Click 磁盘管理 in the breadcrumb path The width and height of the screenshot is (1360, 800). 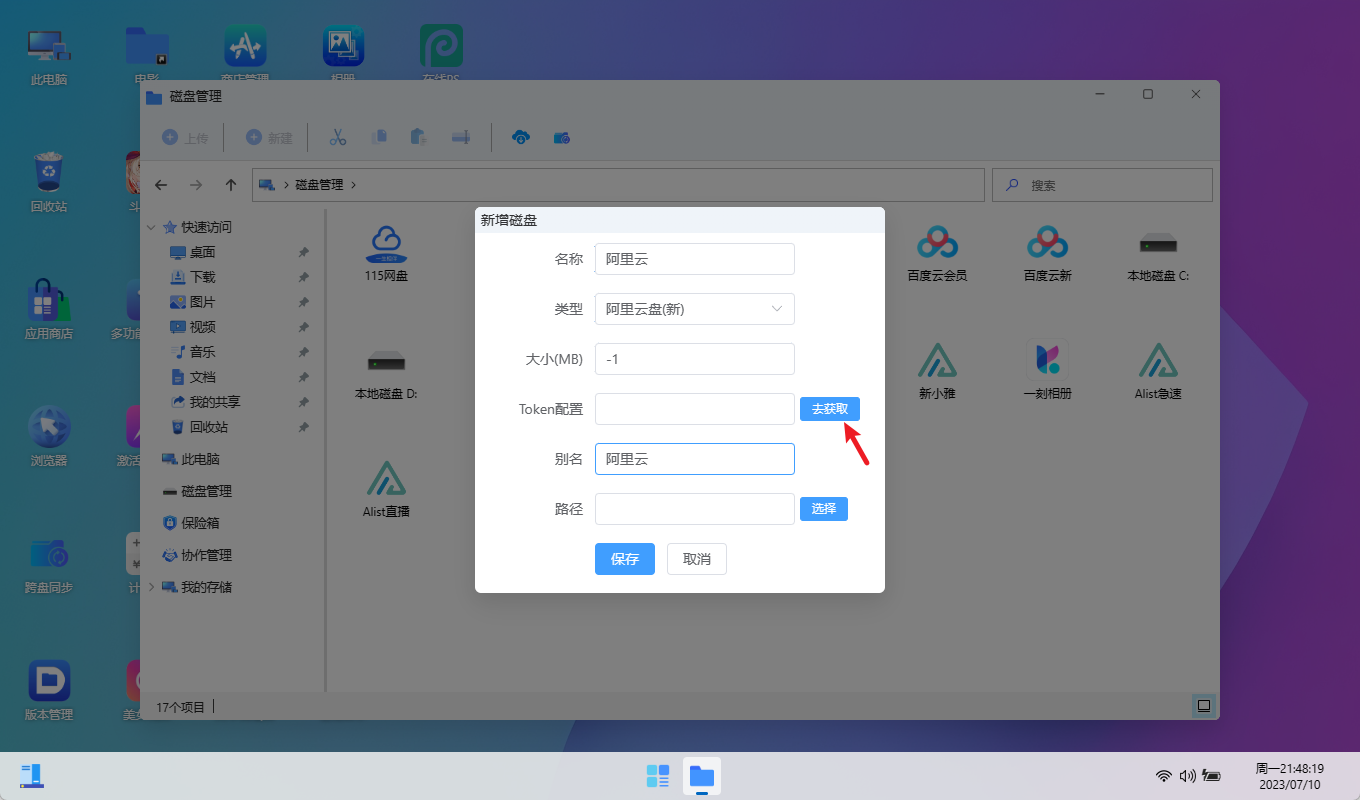click(321, 184)
